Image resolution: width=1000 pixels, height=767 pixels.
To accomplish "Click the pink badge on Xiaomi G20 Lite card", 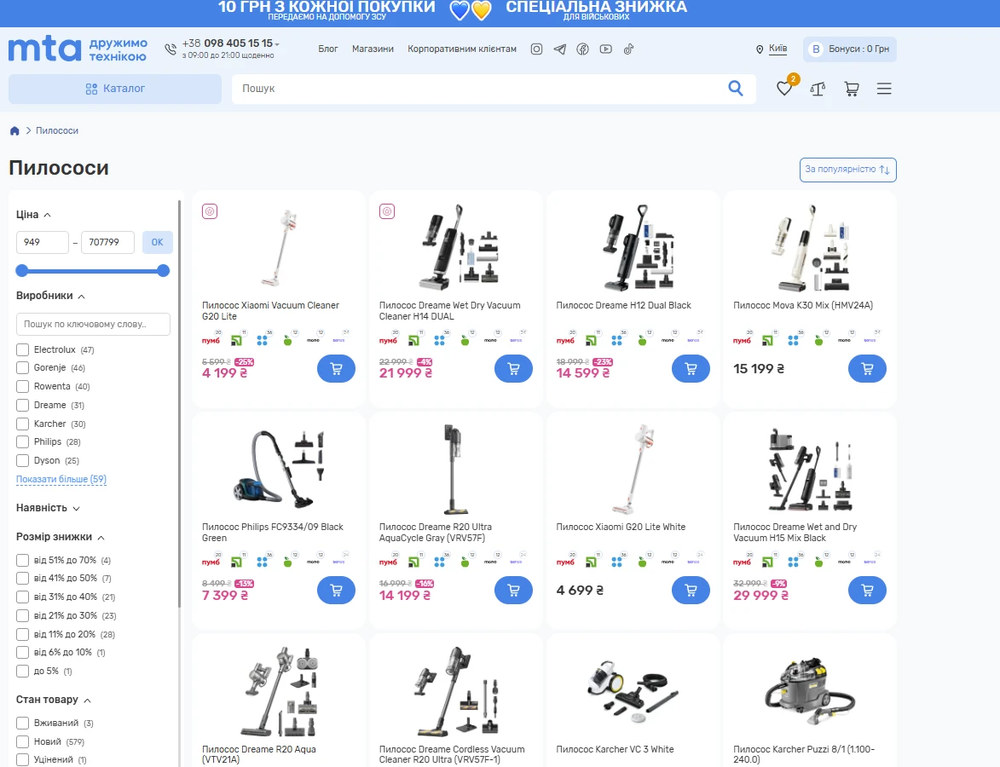I will (210, 211).
